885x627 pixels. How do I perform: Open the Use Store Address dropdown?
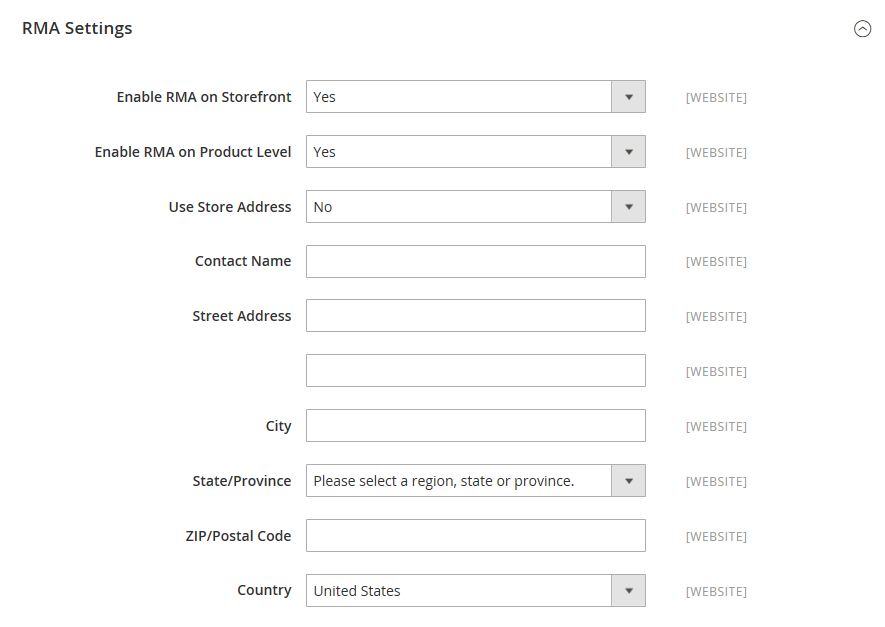click(459, 207)
